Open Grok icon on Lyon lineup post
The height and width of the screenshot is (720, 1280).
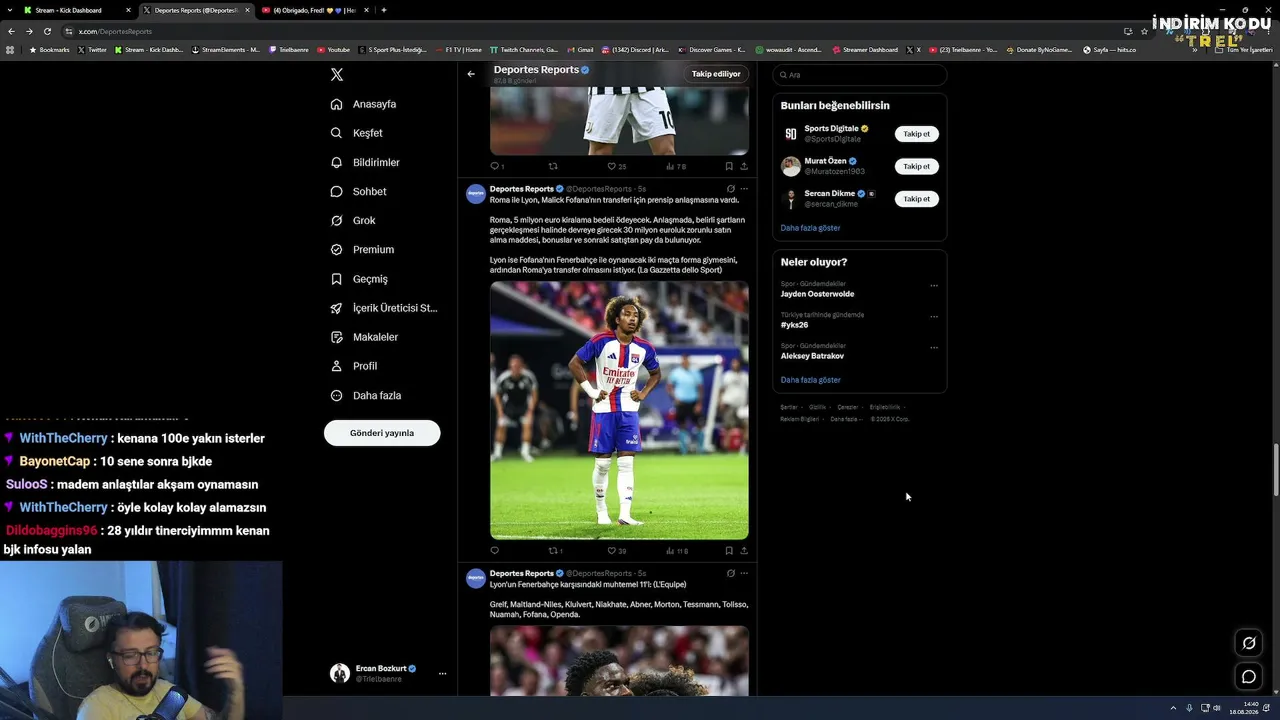(x=731, y=573)
